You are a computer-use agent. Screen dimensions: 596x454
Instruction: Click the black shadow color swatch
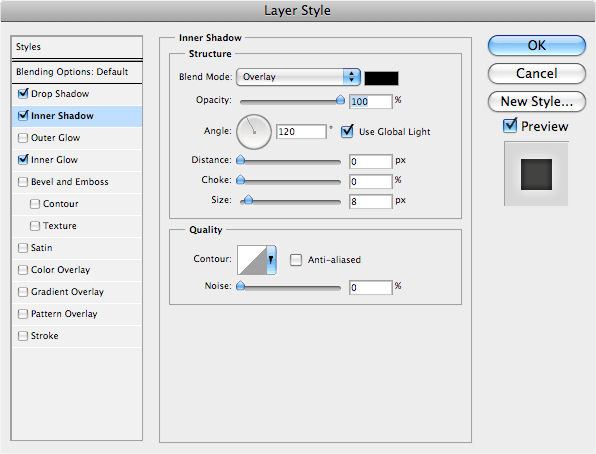pos(381,78)
